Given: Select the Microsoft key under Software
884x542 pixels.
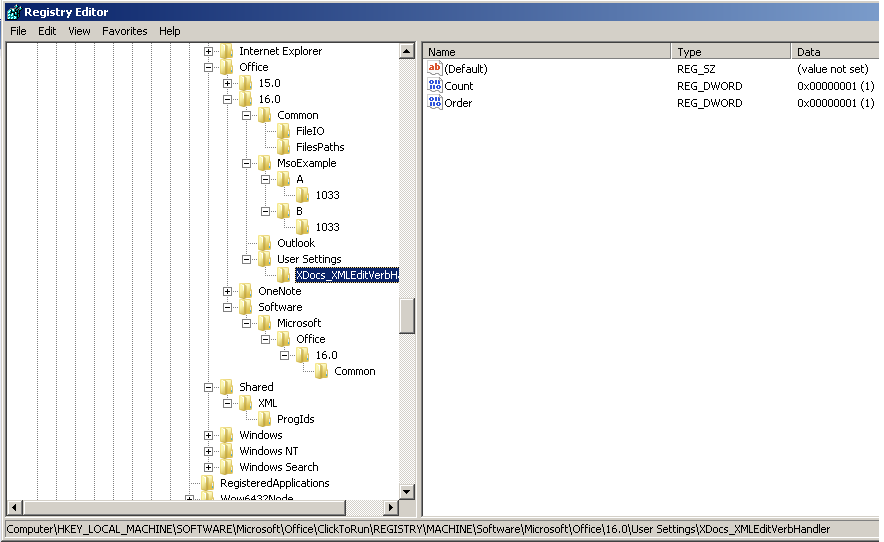Looking at the screenshot, I should click(299, 323).
